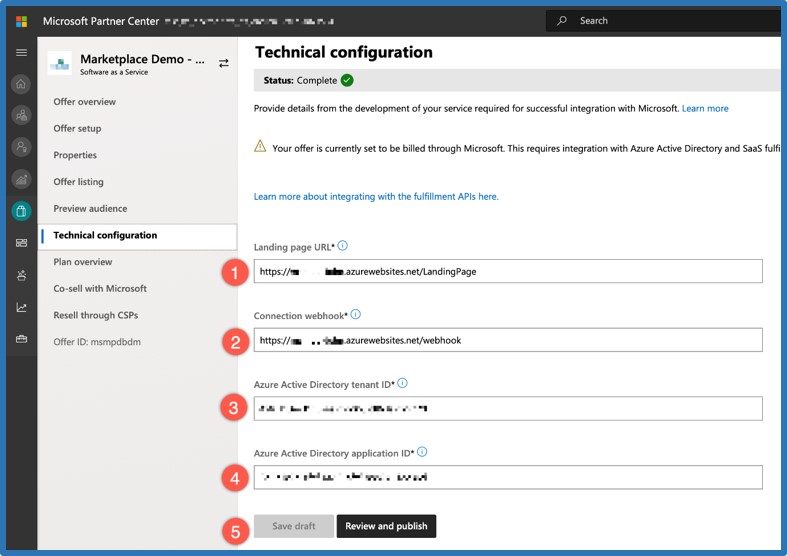Click the swap offer arrows icon

point(224,62)
